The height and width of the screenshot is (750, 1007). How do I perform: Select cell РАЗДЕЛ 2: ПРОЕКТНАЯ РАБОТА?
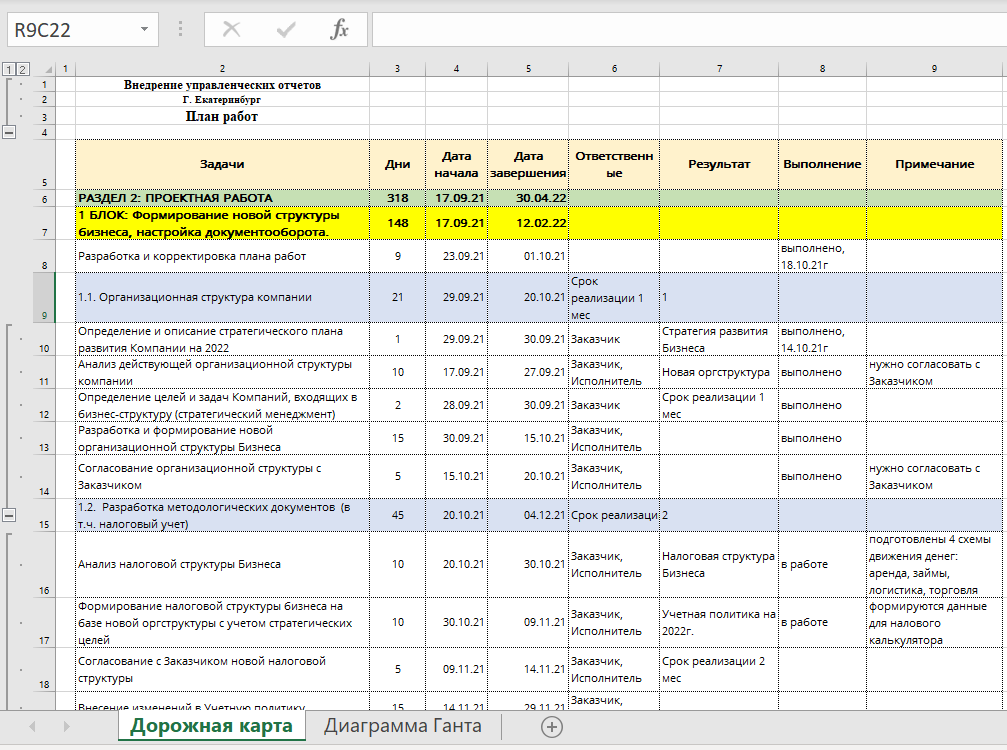pos(222,198)
